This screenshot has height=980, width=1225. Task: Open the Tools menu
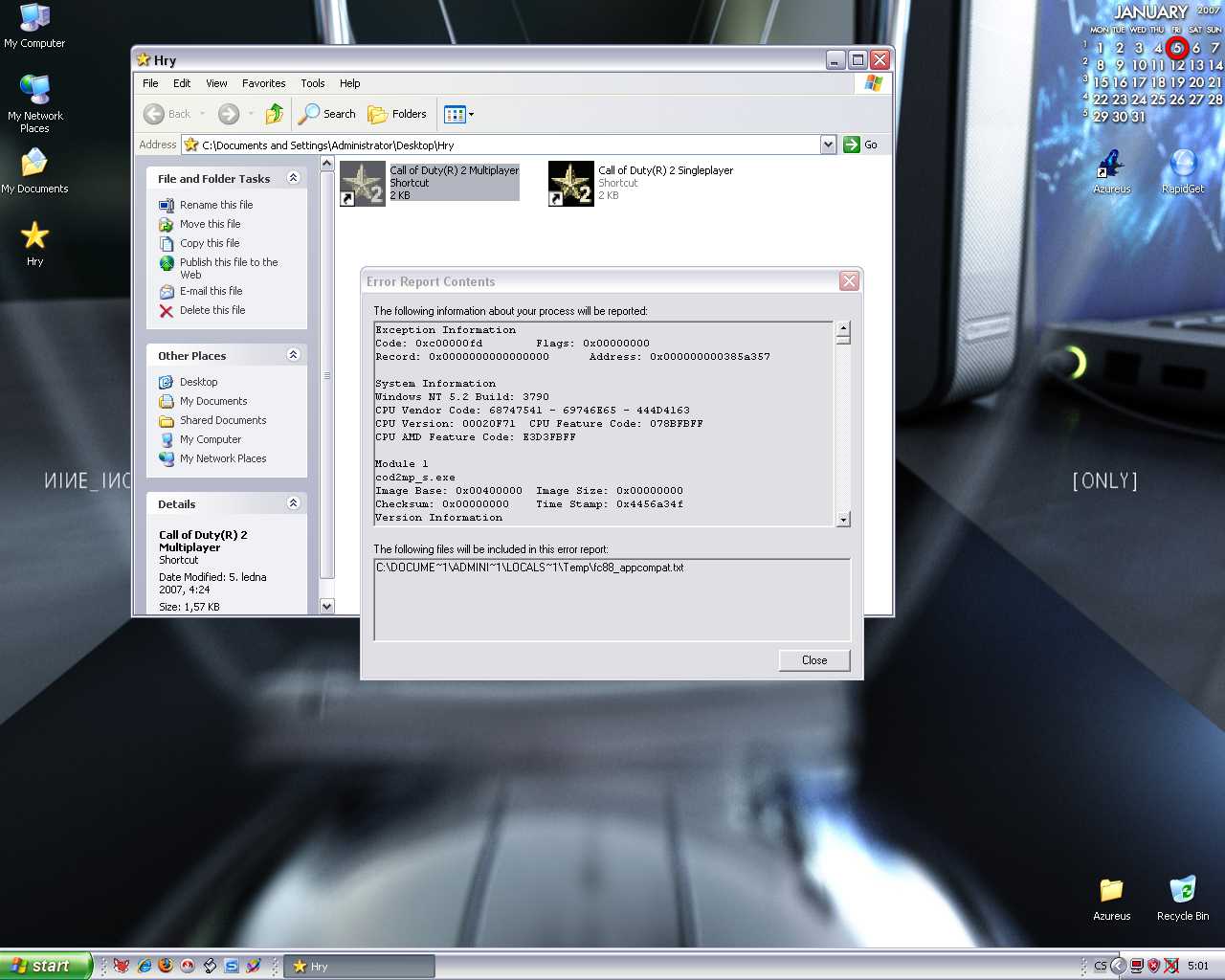(x=312, y=83)
